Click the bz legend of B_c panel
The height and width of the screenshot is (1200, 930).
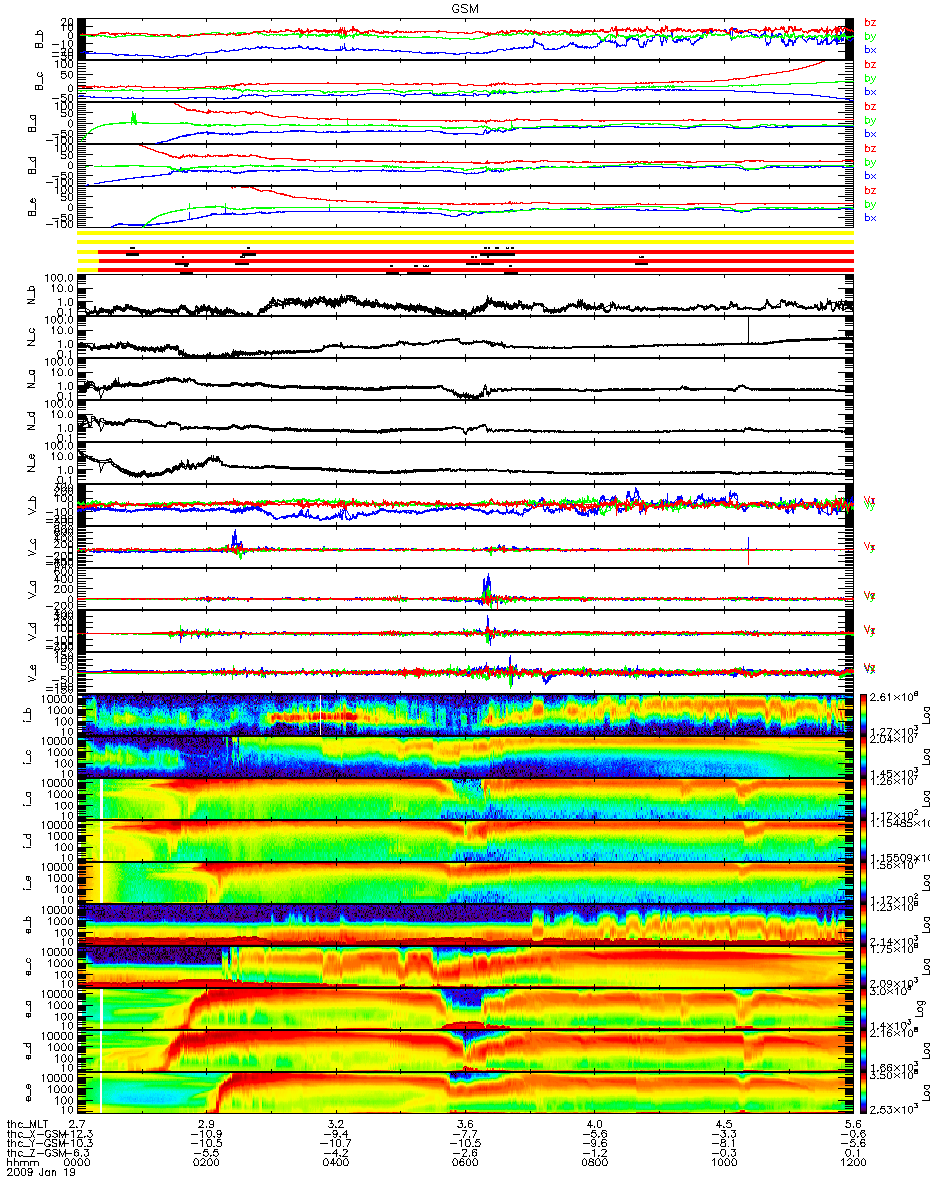point(870,65)
